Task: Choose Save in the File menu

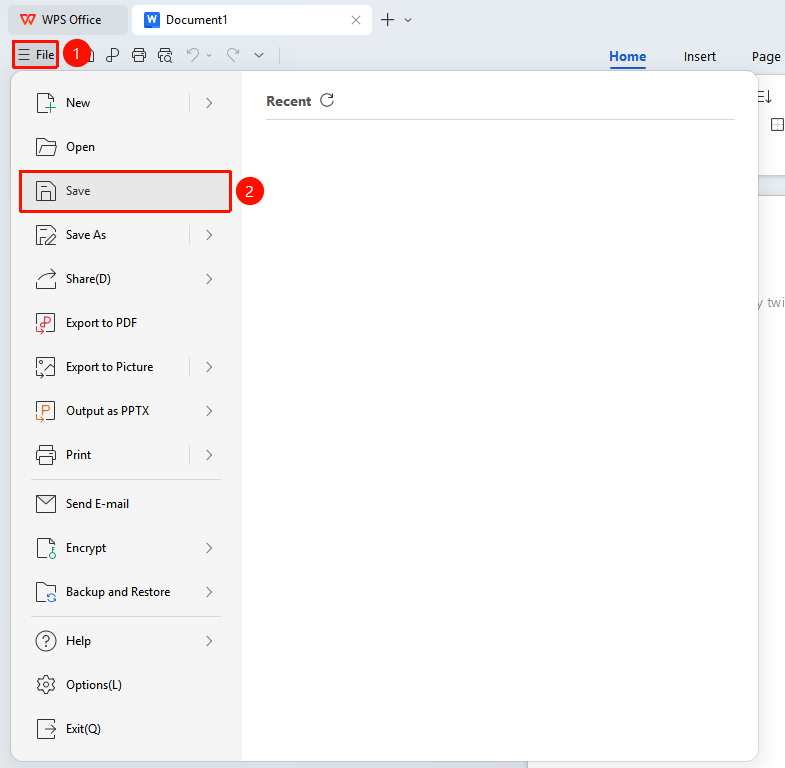Action: [x=125, y=191]
